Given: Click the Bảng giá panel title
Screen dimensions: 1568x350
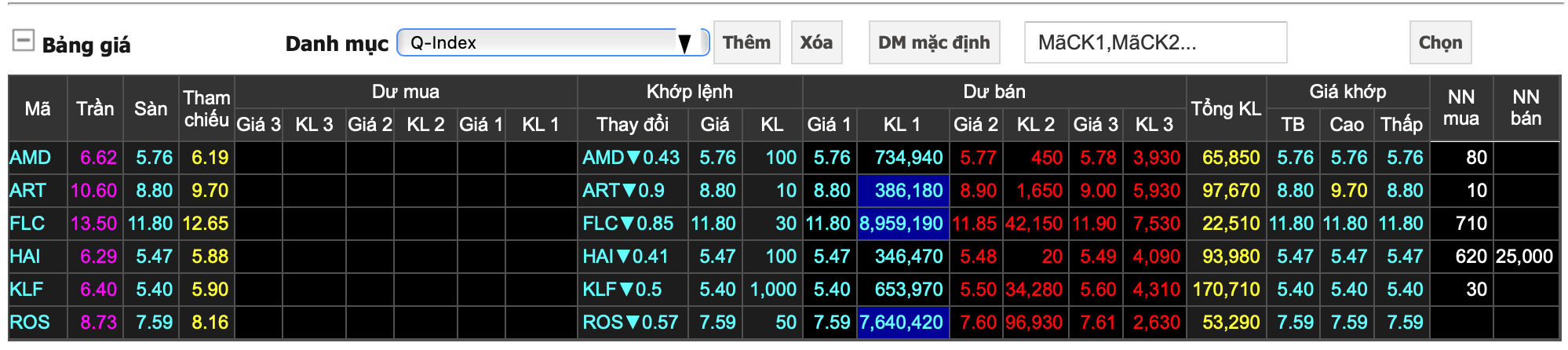Looking at the screenshot, I should point(86,46).
